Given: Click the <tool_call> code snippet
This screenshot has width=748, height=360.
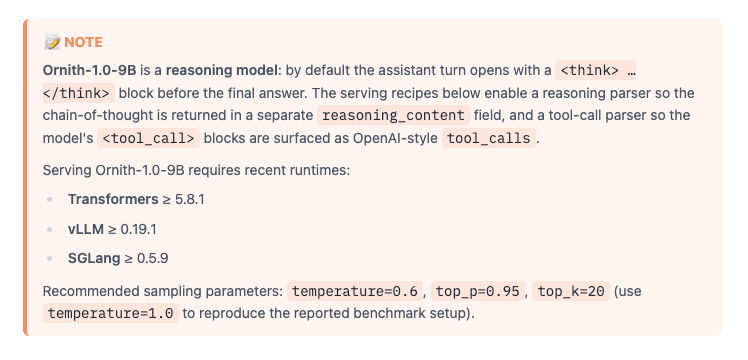Looking at the screenshot, I should point(148,138).
